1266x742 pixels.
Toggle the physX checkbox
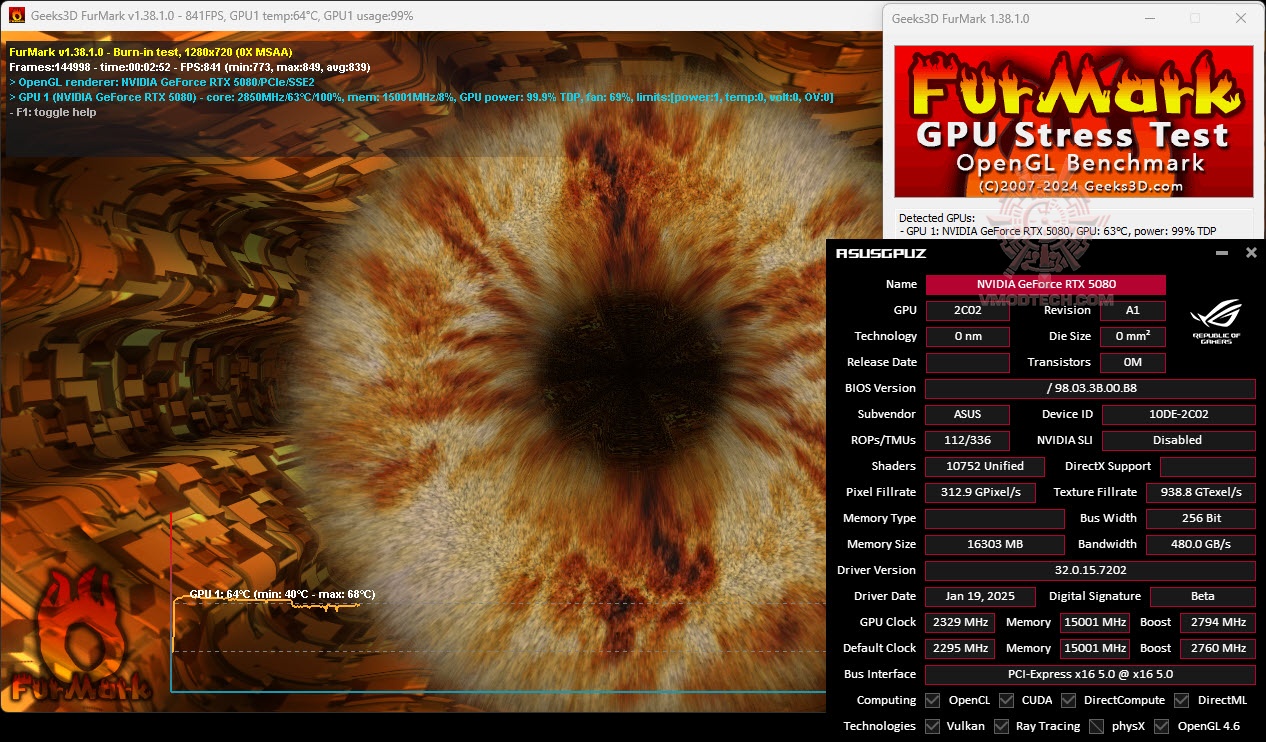[x=1096, y=726]
